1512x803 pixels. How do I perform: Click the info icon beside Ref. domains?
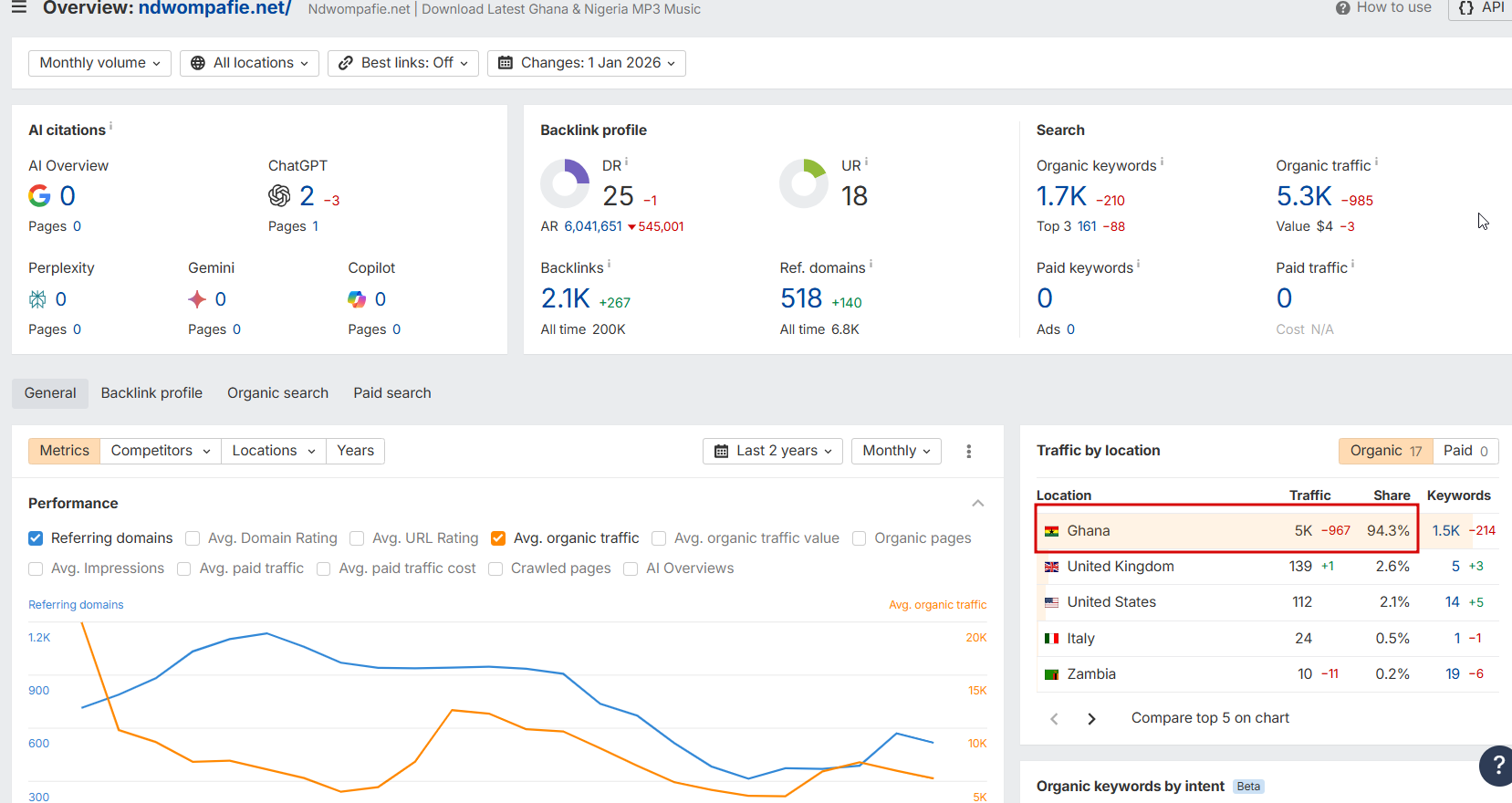871,264
